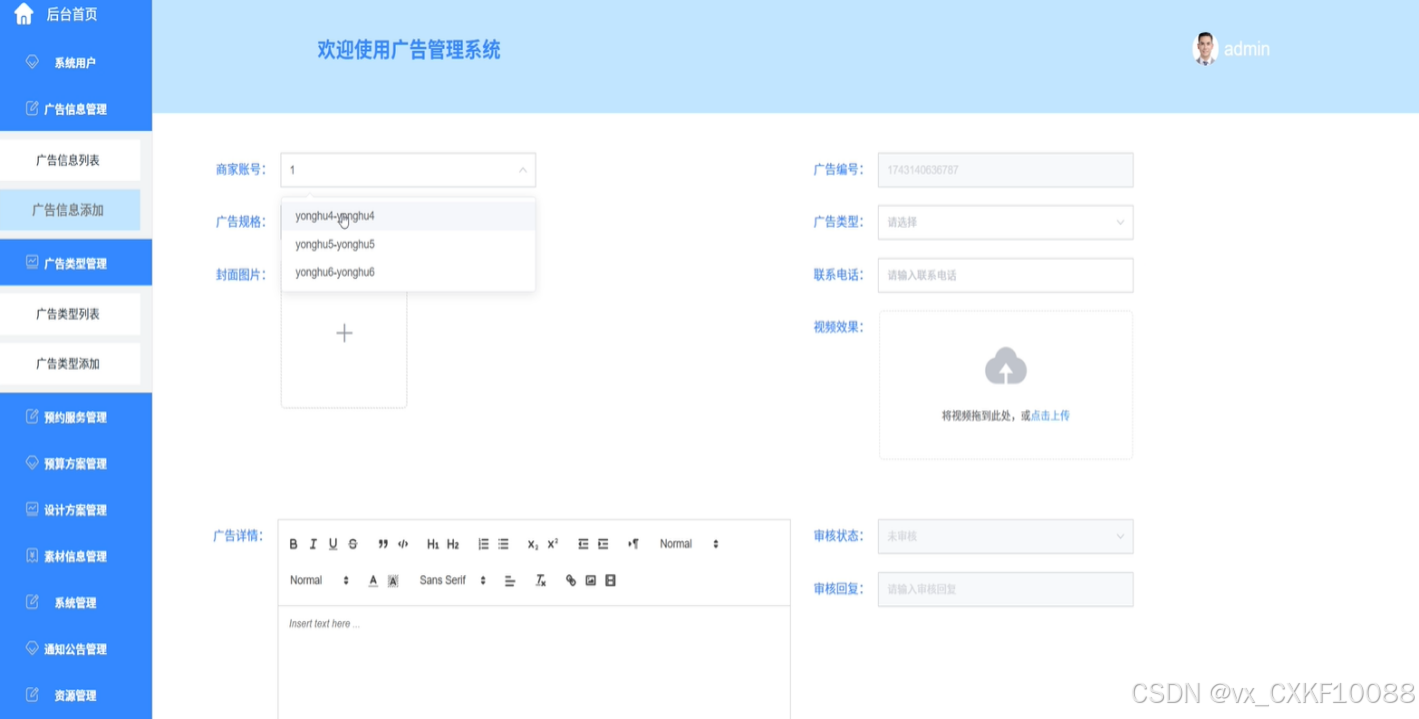
Task: Expand the 预约服务管理 sidebar menu
Action: 76,417
